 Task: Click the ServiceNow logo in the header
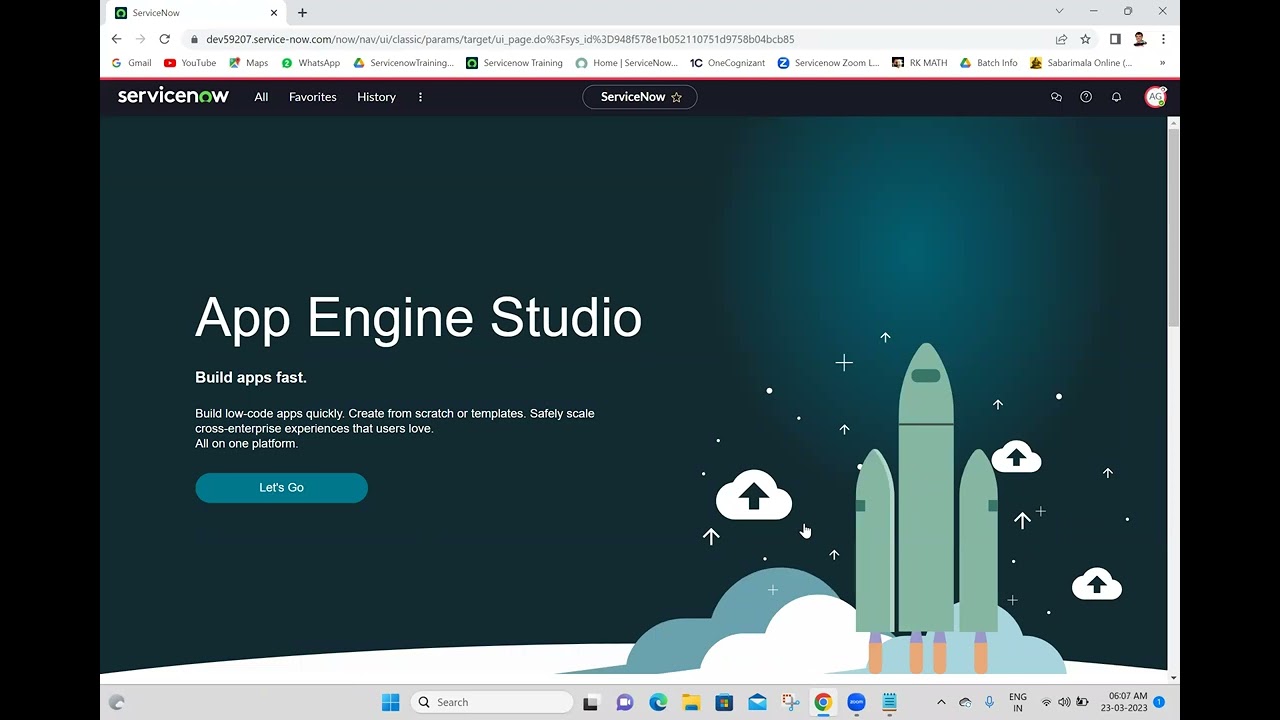173,96
